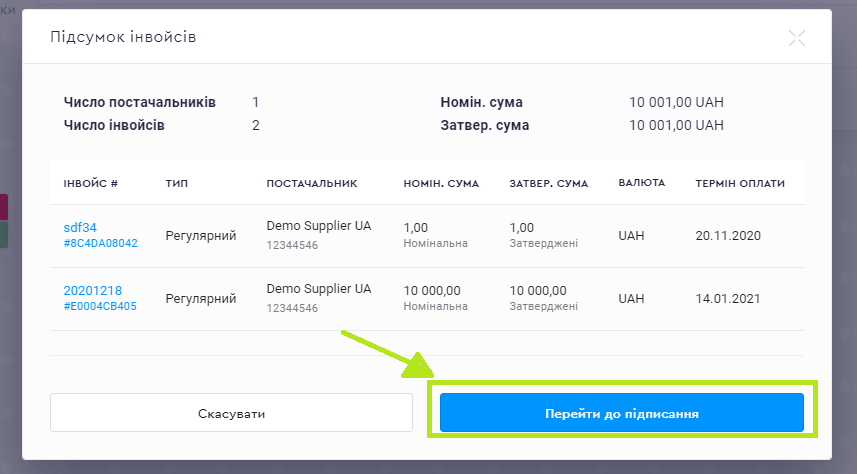
Task: Close the invoice summary dialog with X
Action: click(x=796, y=38)
